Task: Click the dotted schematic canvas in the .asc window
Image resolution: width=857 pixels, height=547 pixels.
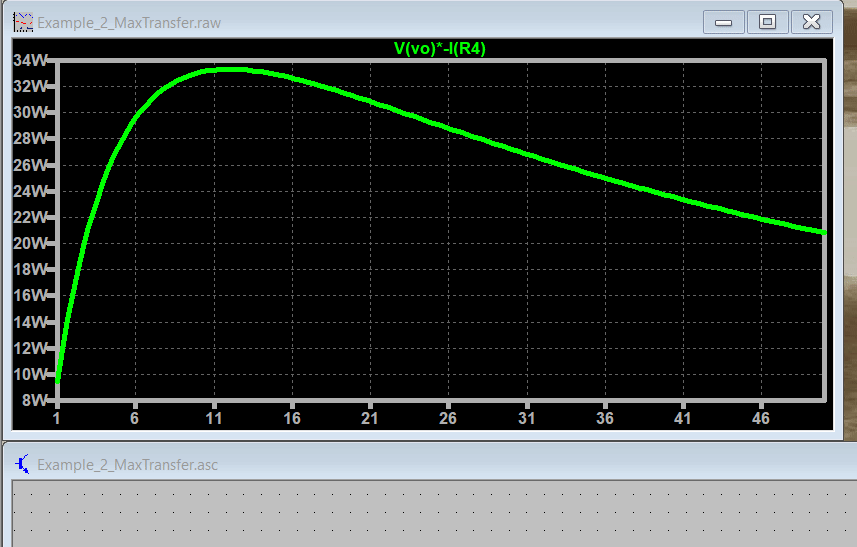Action: tap(430, 515)
